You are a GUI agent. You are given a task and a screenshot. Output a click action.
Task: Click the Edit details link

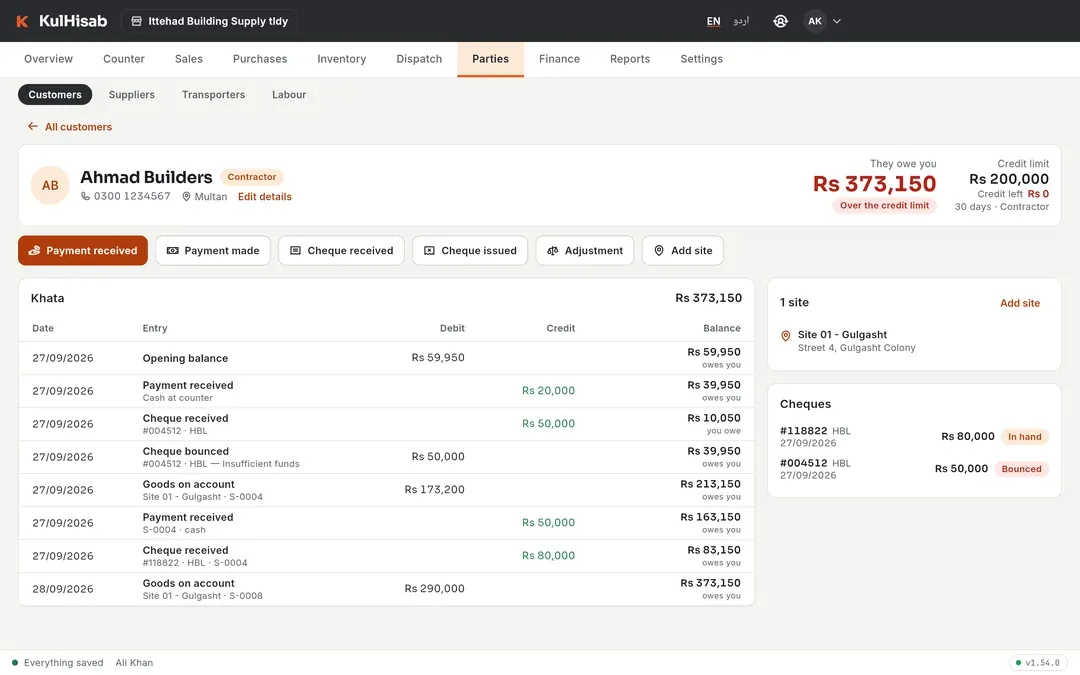click(264, 196)
